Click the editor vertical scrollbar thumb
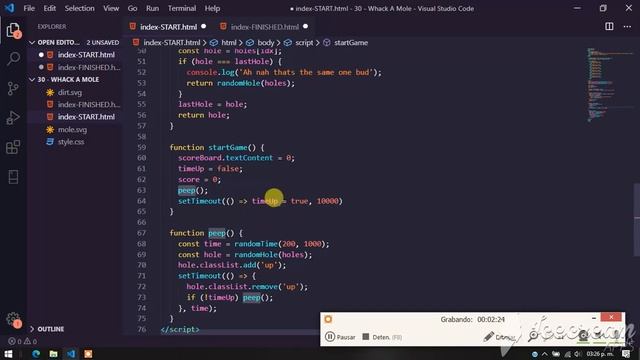Viewport: 640px width, 360px height. point(637,220)
